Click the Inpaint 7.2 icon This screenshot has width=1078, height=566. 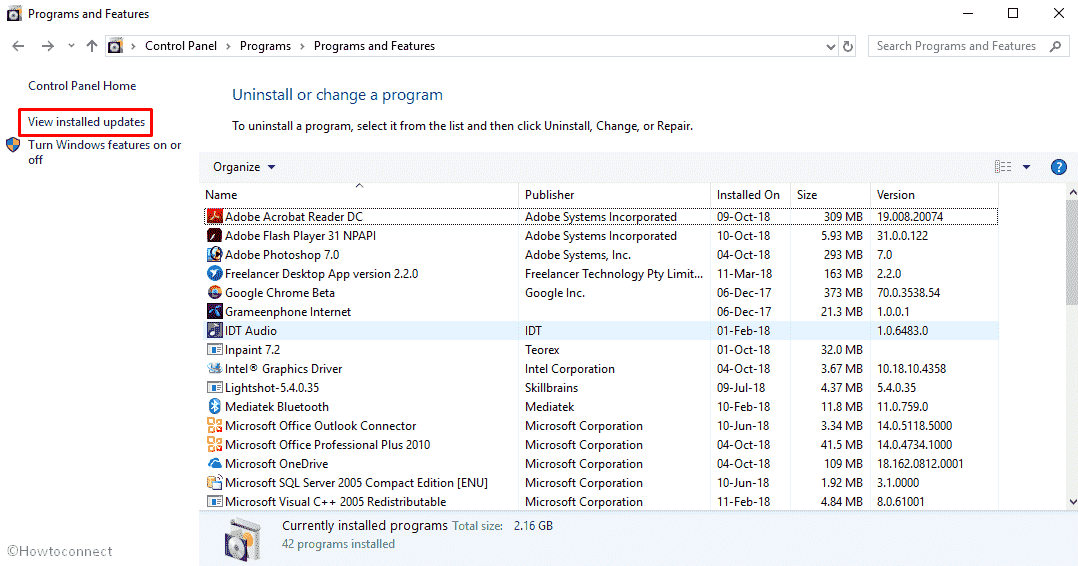click(214, 350)
